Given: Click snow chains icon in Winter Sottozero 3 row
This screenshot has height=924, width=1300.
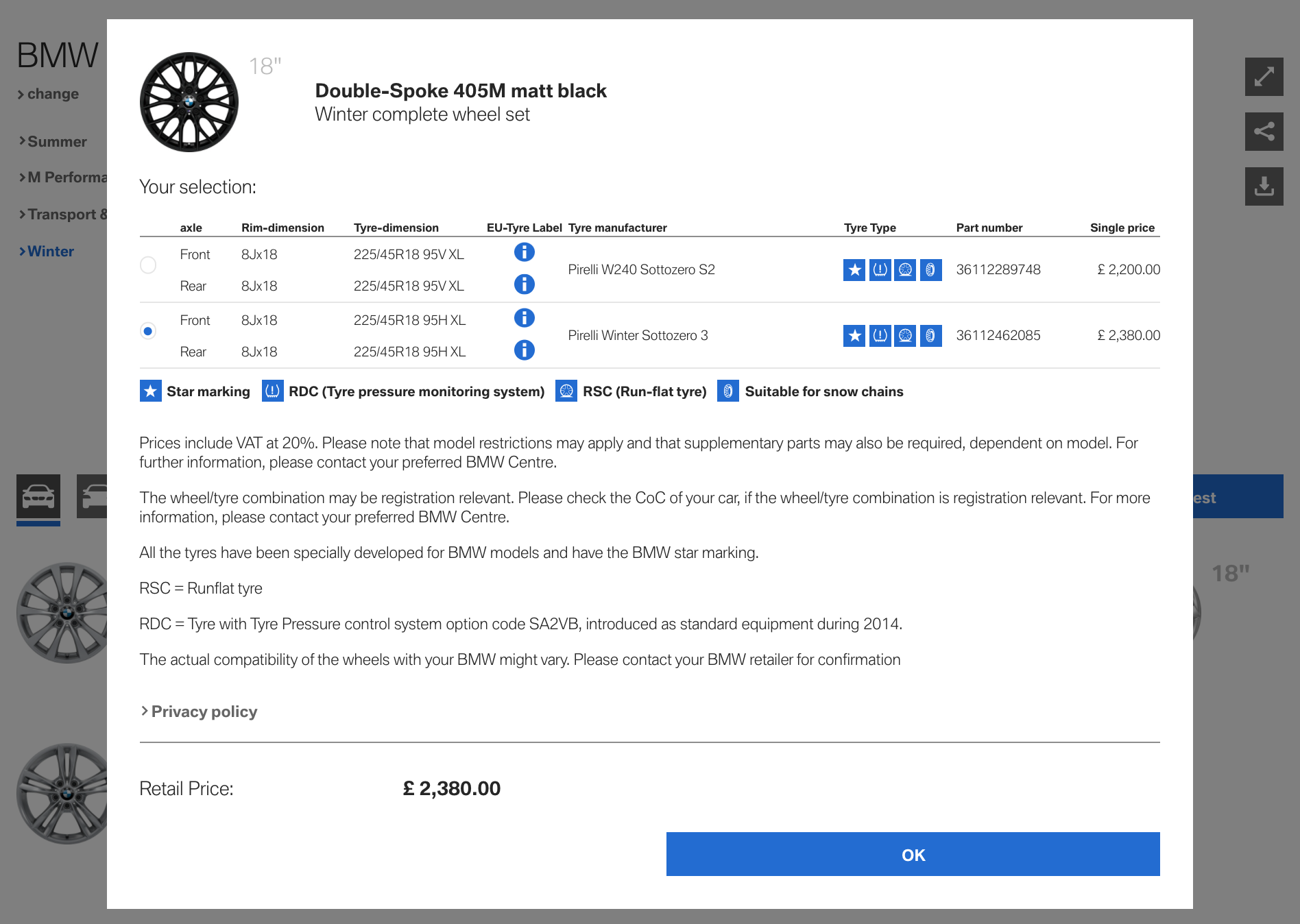Looking at the screenshot, I should click(x=930, y=336).
